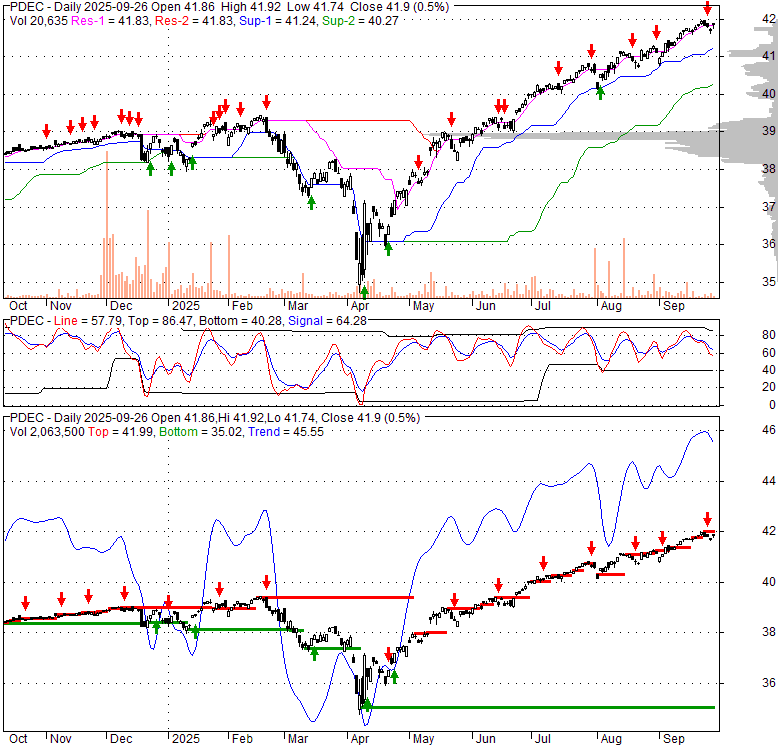Click the Aug label on bottom chart axis
The height and width of the screenshot is (745, 780).
point(611,739)
